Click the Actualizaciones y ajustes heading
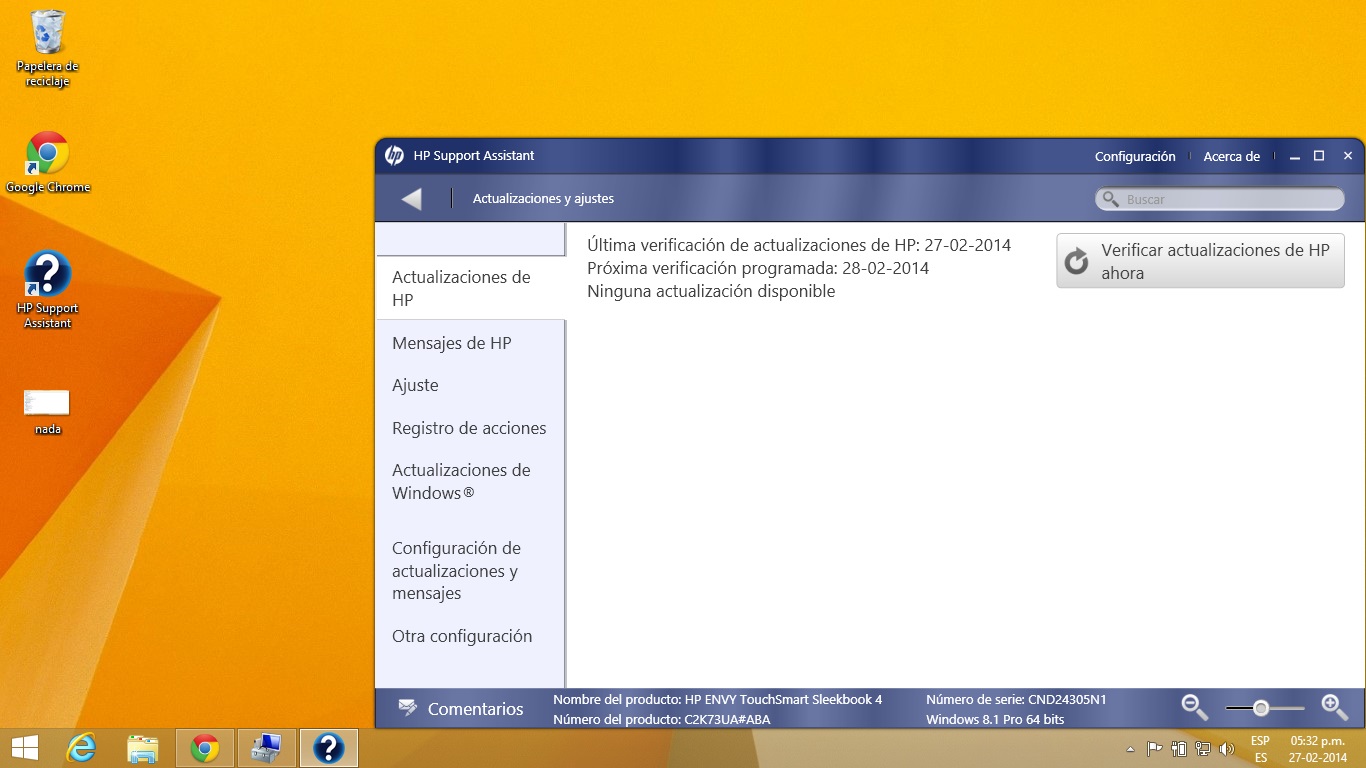1366x768 pixels. [543, 199]
